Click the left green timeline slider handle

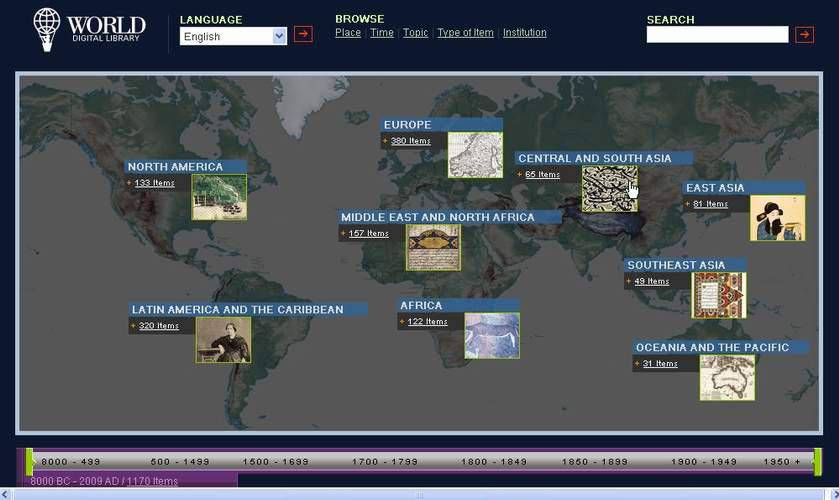pos(29,462)
